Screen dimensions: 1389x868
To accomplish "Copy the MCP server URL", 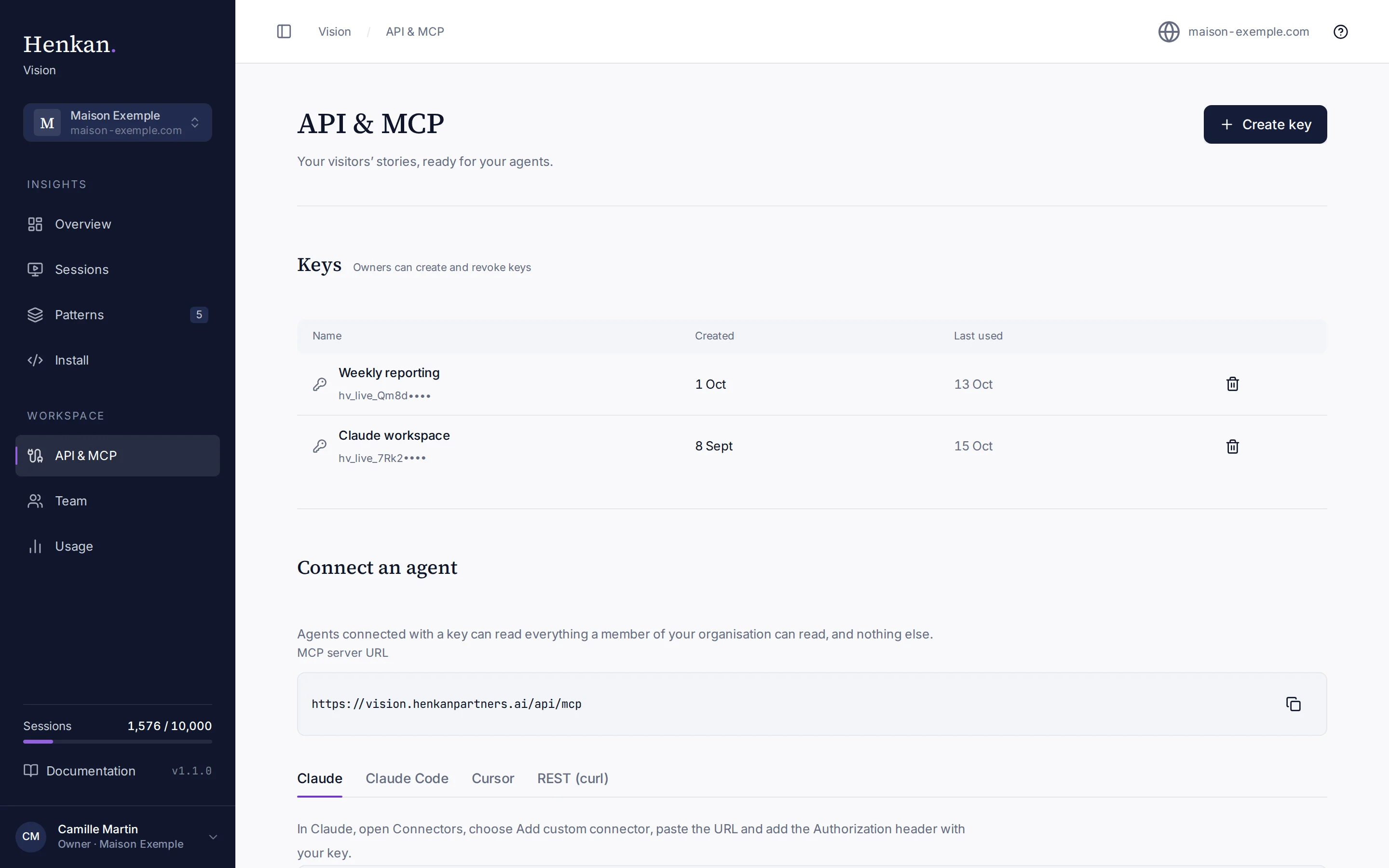I will pyautogui.click(x=1293, y=704).
